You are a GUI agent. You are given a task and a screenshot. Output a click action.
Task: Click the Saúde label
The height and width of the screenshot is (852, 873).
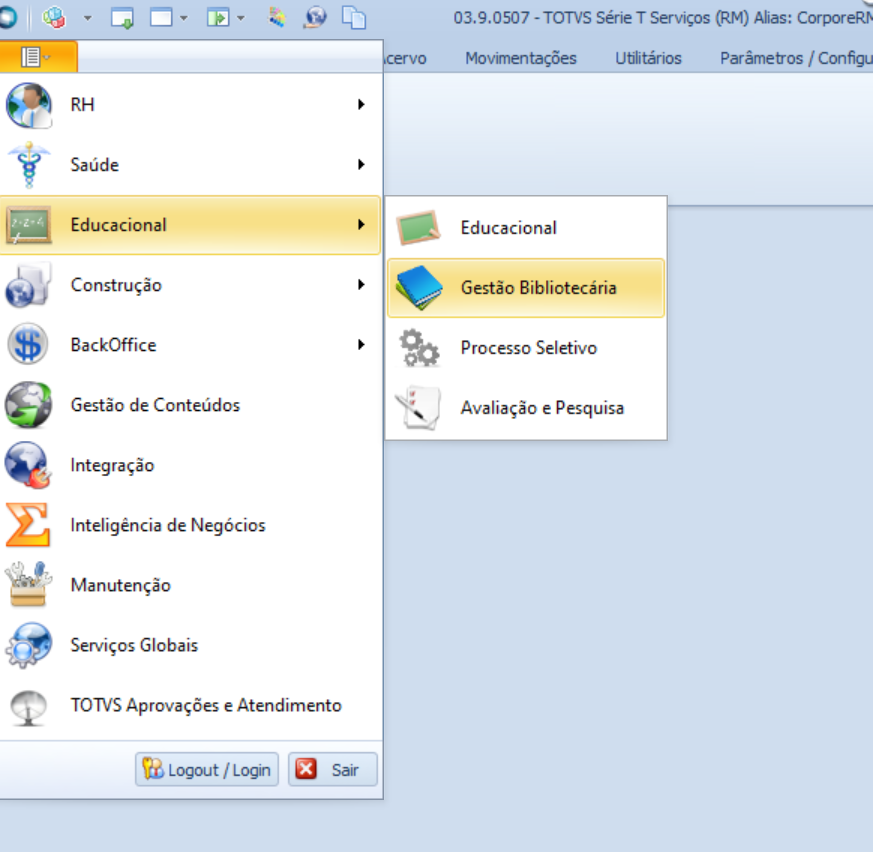point(95,165)
